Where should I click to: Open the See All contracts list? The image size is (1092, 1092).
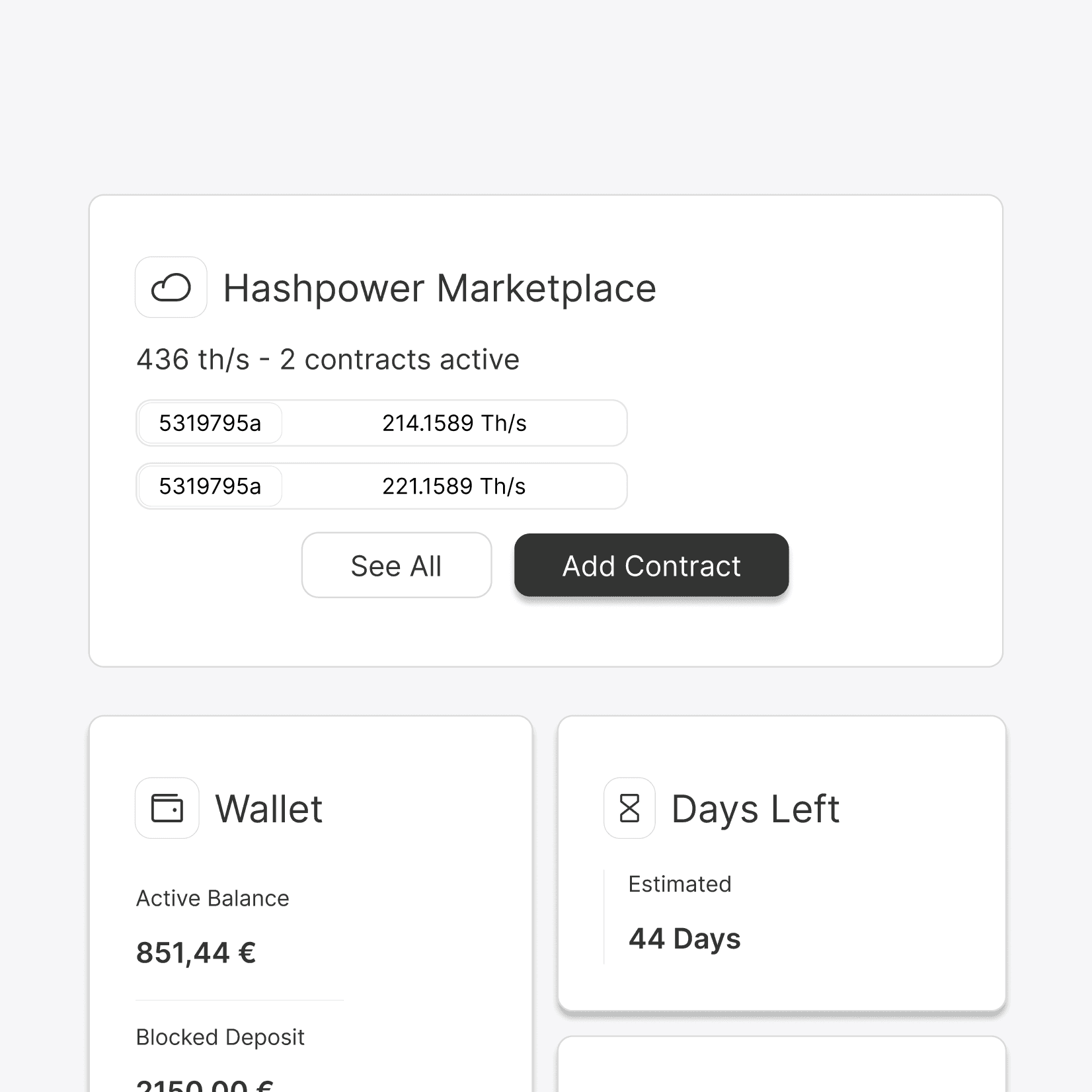pyautogui.click(x=397, y=566)
